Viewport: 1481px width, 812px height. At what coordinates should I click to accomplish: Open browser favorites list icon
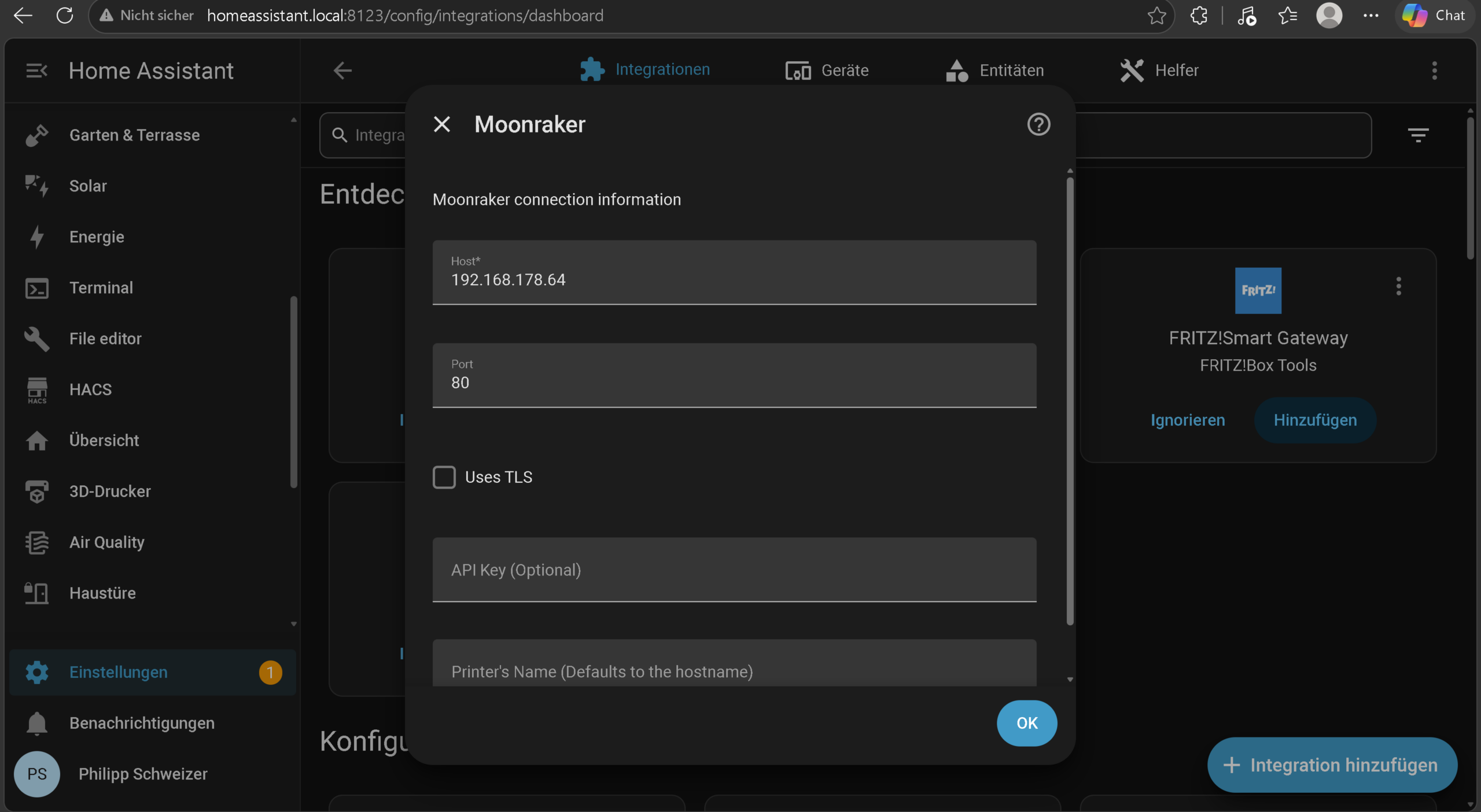1287,16
